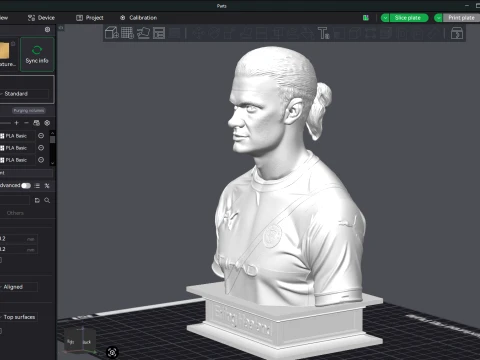This screenshot has width=480, height=360.
Task: Click the camera view icon at the viewport bottom
Action: click(x=112, y=352)
